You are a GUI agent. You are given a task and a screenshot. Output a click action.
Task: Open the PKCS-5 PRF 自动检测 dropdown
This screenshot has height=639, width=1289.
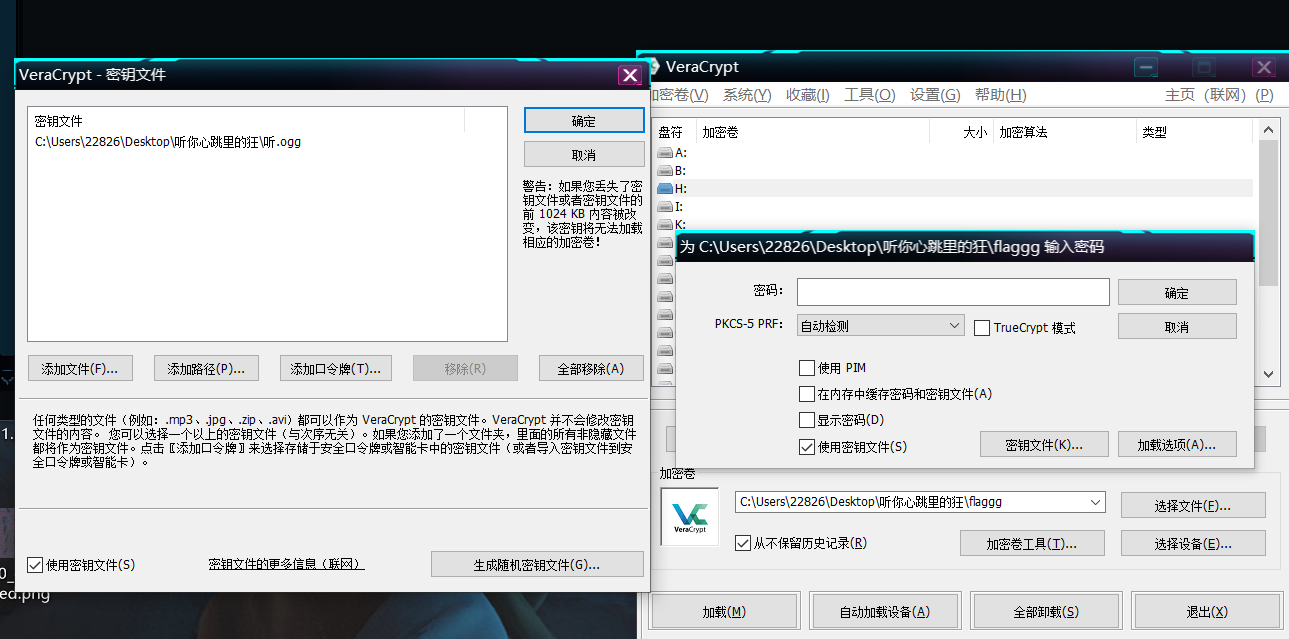point(880,326)
